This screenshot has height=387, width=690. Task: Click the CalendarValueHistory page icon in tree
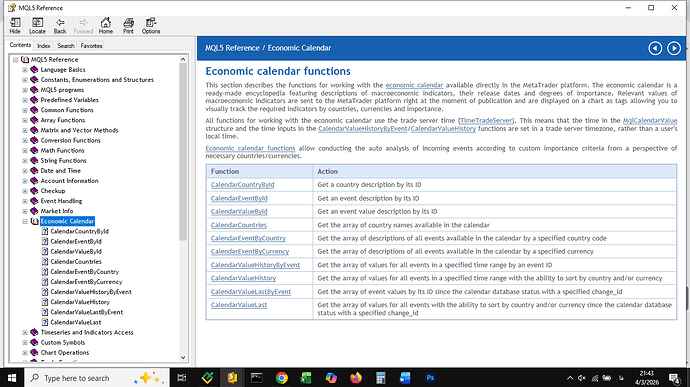(45, 302)
